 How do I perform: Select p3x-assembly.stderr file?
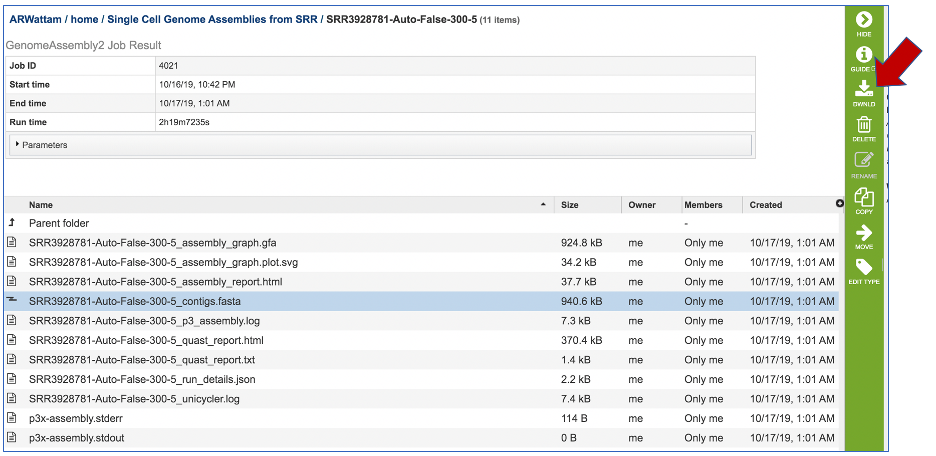[x=76, y=418]
